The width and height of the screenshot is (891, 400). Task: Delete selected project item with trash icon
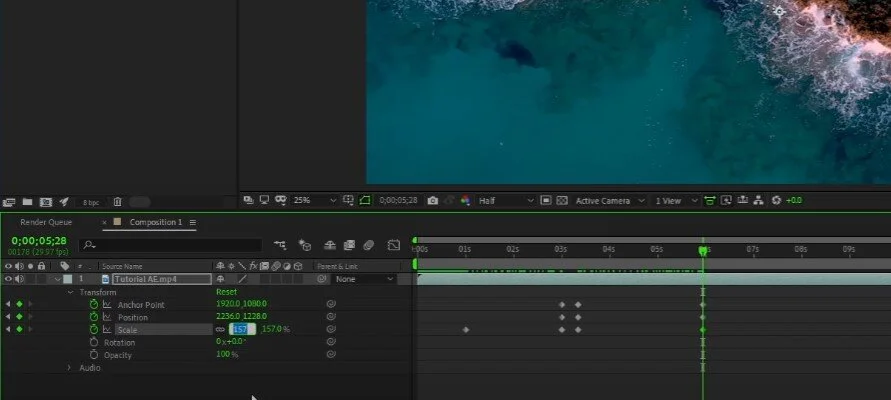(117, 202)
